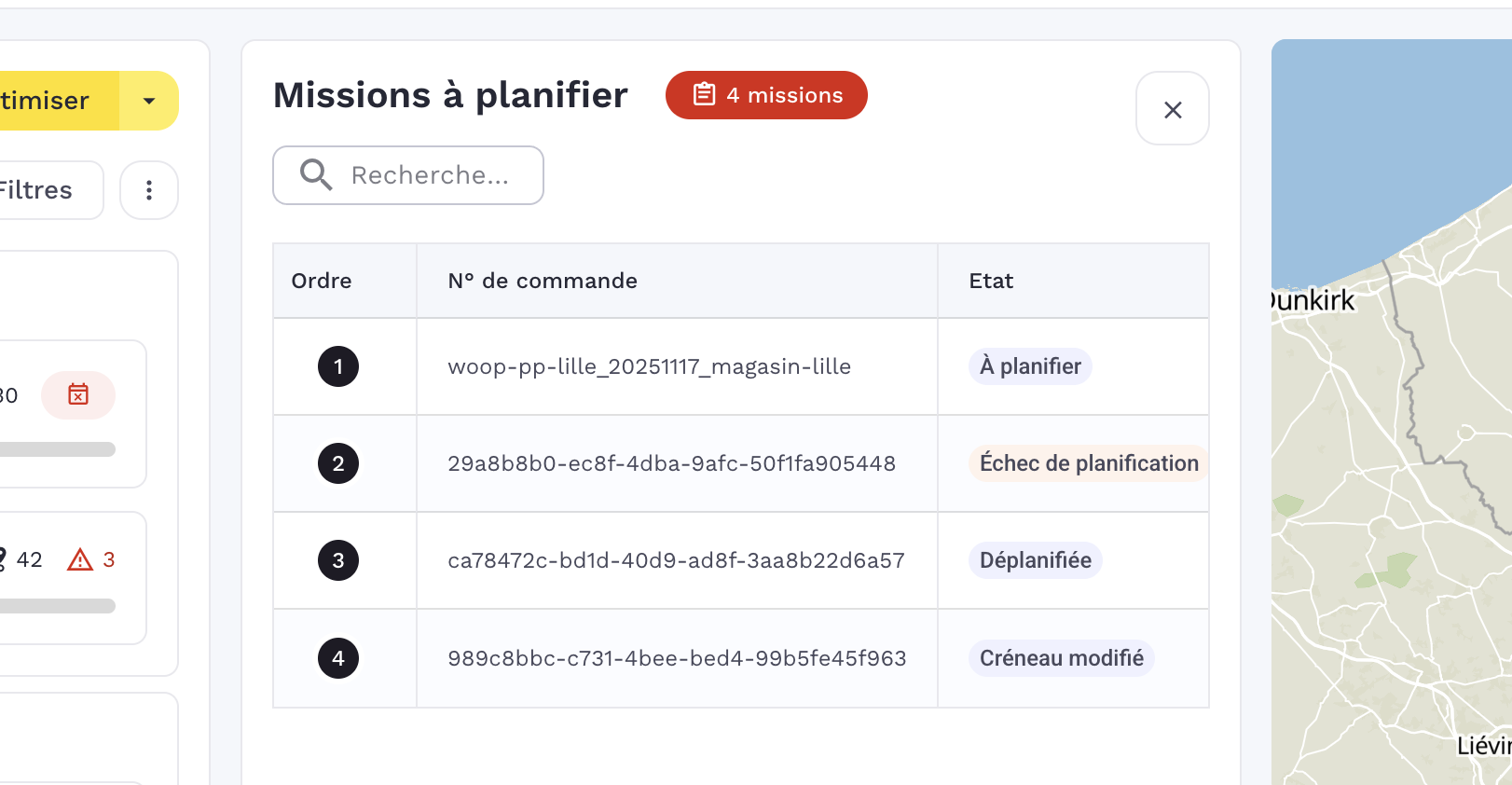Select order number 4 circle
The height and width of the screenshot is (785, 1512).
pyautogui.click(x=338, y=658)
